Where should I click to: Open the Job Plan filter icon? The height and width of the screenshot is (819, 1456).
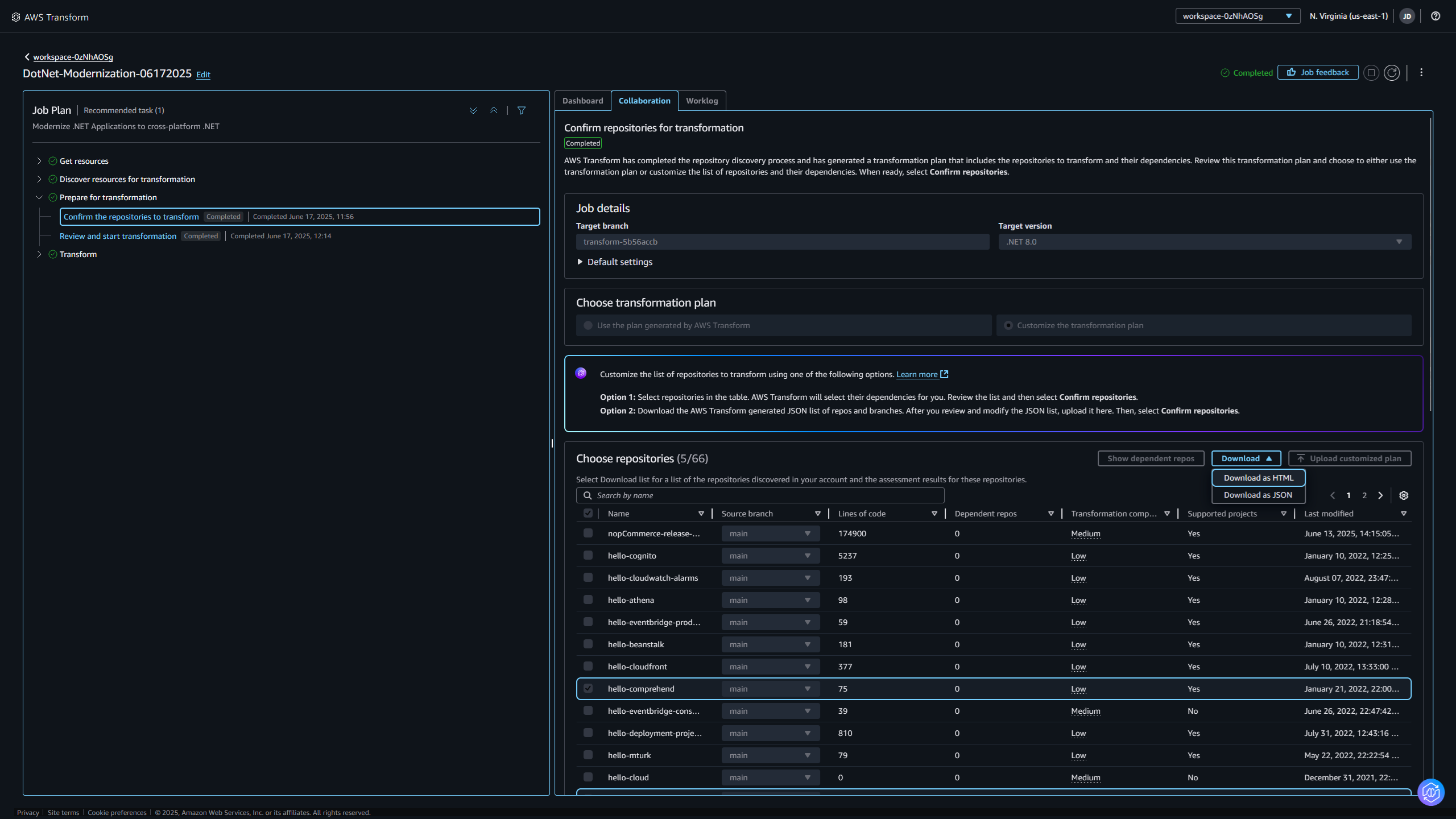521,110
